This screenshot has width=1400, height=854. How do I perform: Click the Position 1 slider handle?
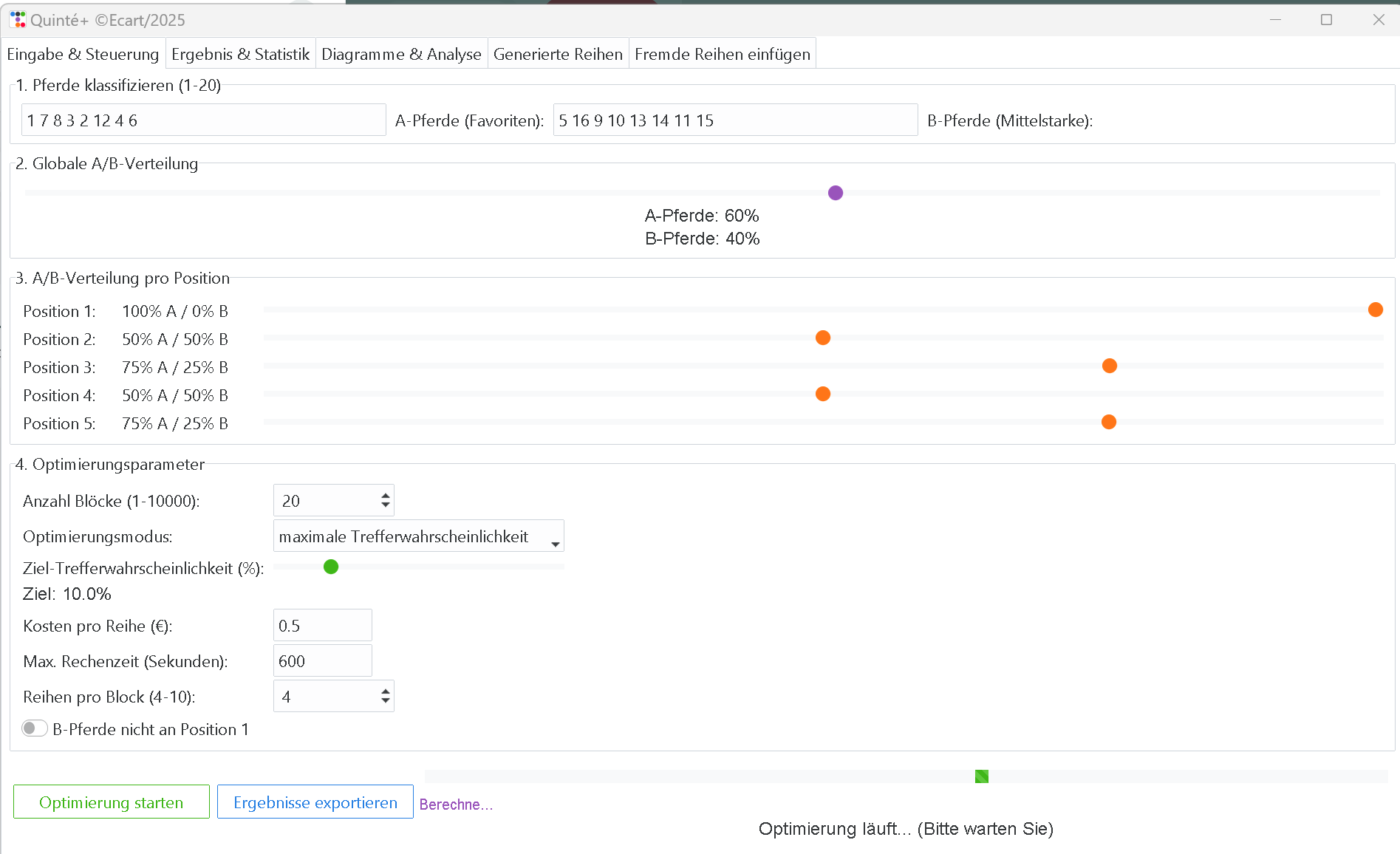pos(1375,310)
